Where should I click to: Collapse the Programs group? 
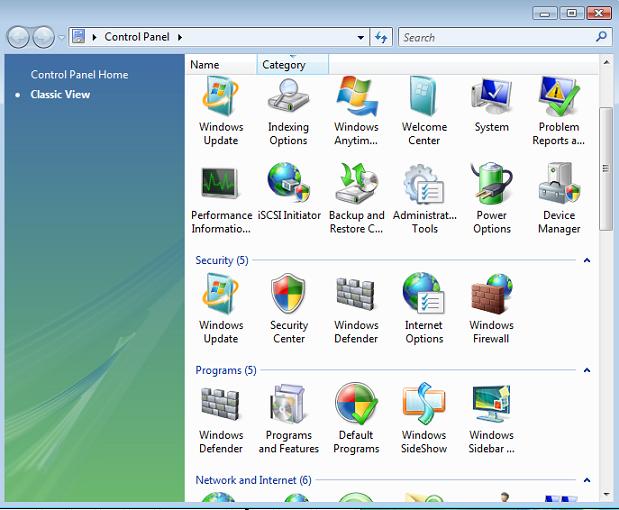pyautogui.click(x=587, y=370)
